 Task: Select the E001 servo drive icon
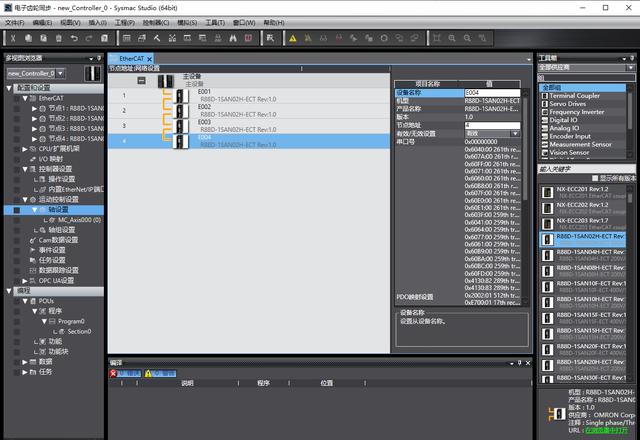tap(180, 96)
